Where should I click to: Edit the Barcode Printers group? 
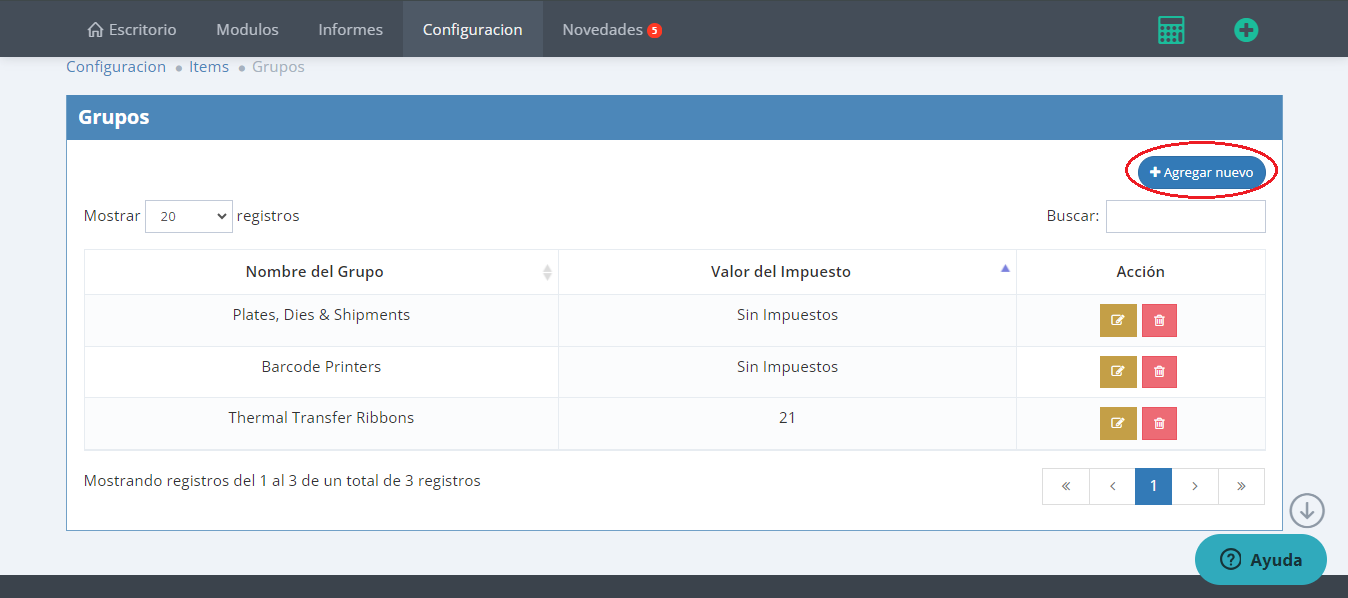click(1118, 372)
